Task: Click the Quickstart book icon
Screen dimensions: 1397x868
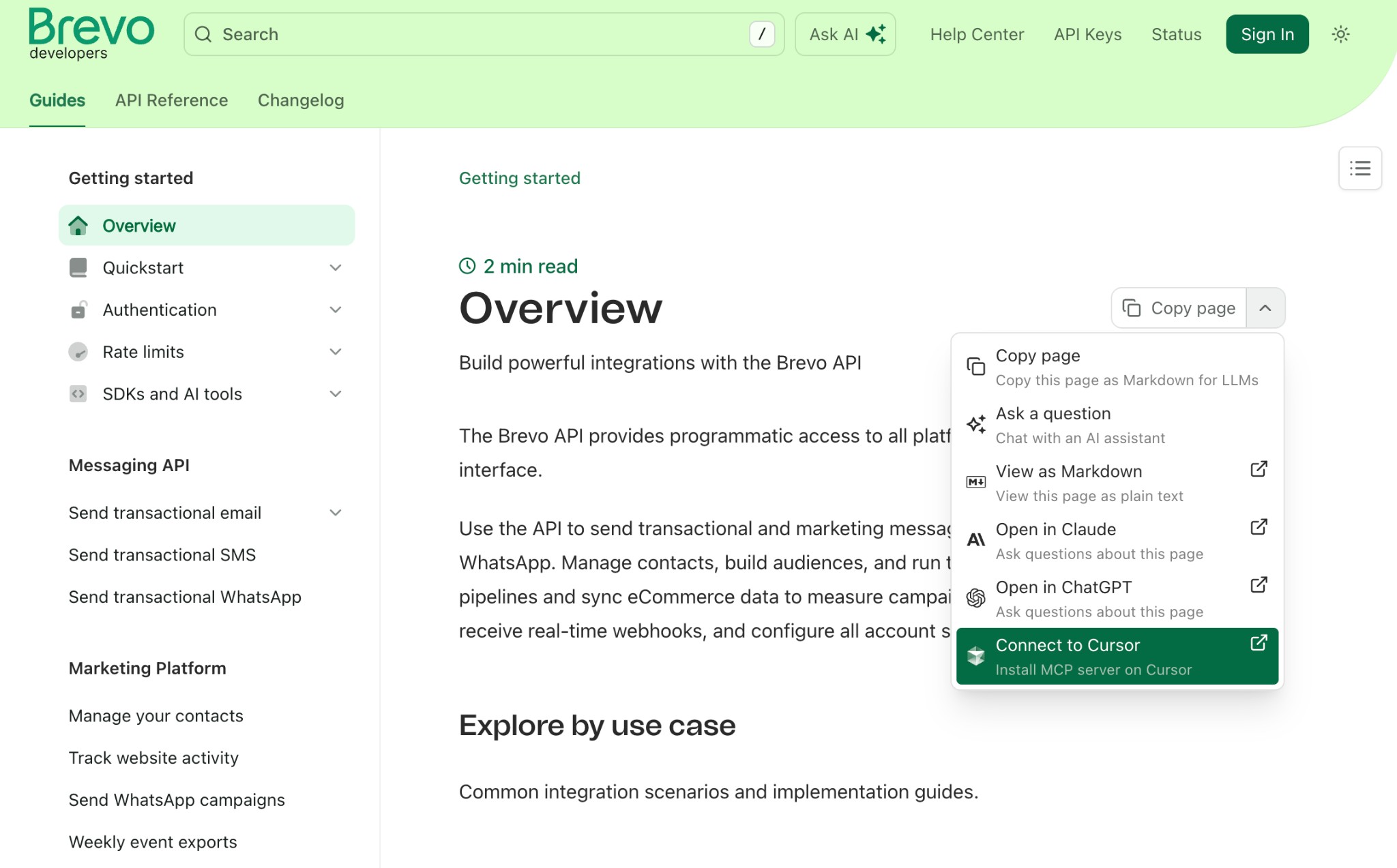Action: pos(78,267)
